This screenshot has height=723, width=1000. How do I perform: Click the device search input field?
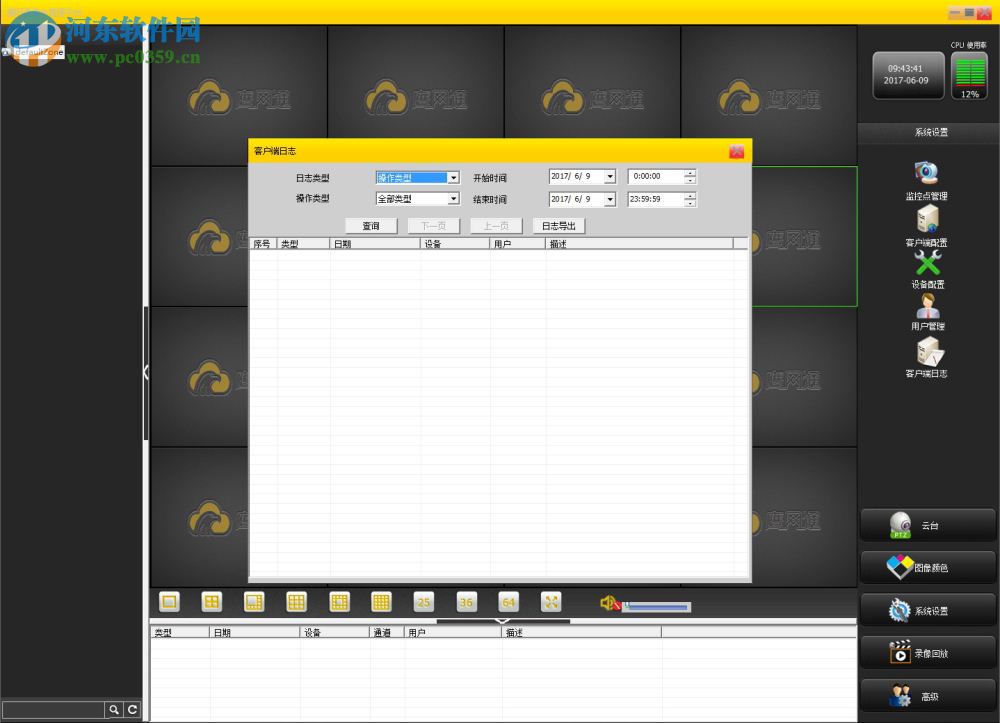coord(54,710)
